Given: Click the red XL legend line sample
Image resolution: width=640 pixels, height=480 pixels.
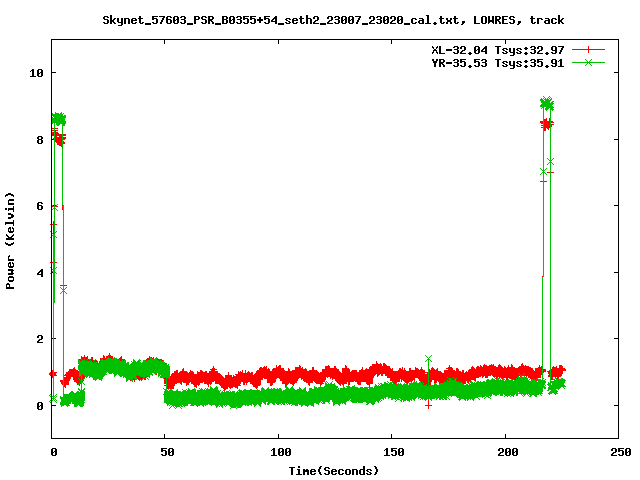Looking at the screenshot, I should click(588, 50).
